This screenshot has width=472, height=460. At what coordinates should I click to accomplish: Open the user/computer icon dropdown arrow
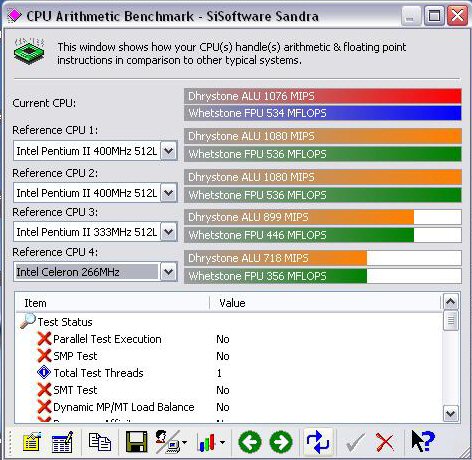pos(184,443)
